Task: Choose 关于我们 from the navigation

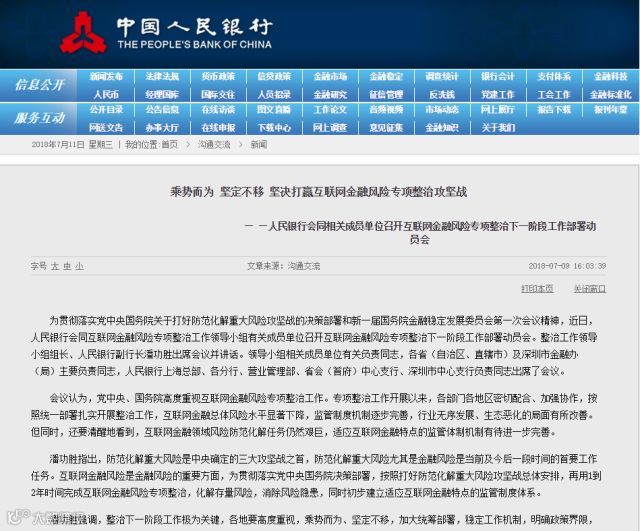Action: 498,128
